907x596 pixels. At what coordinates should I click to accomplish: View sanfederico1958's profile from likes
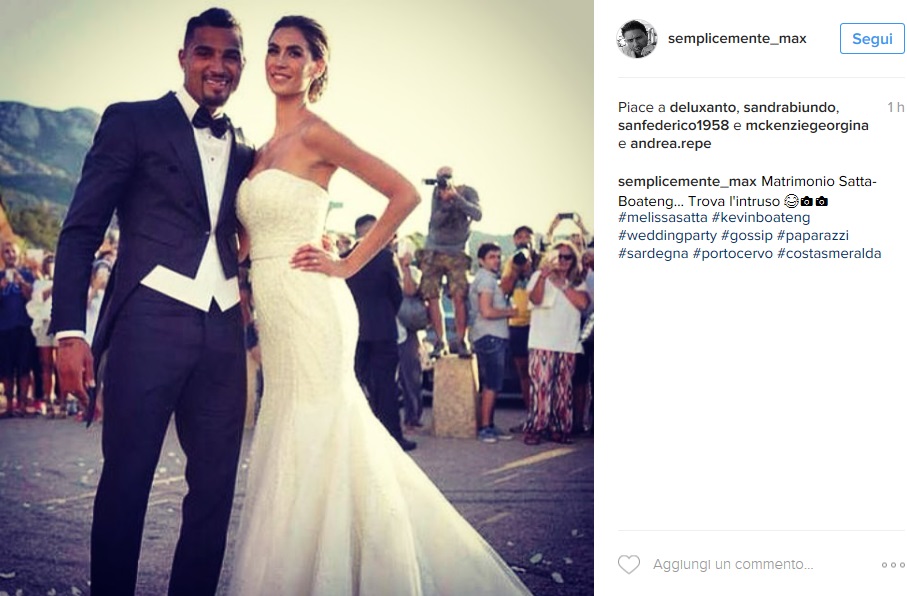coord(673,125)
